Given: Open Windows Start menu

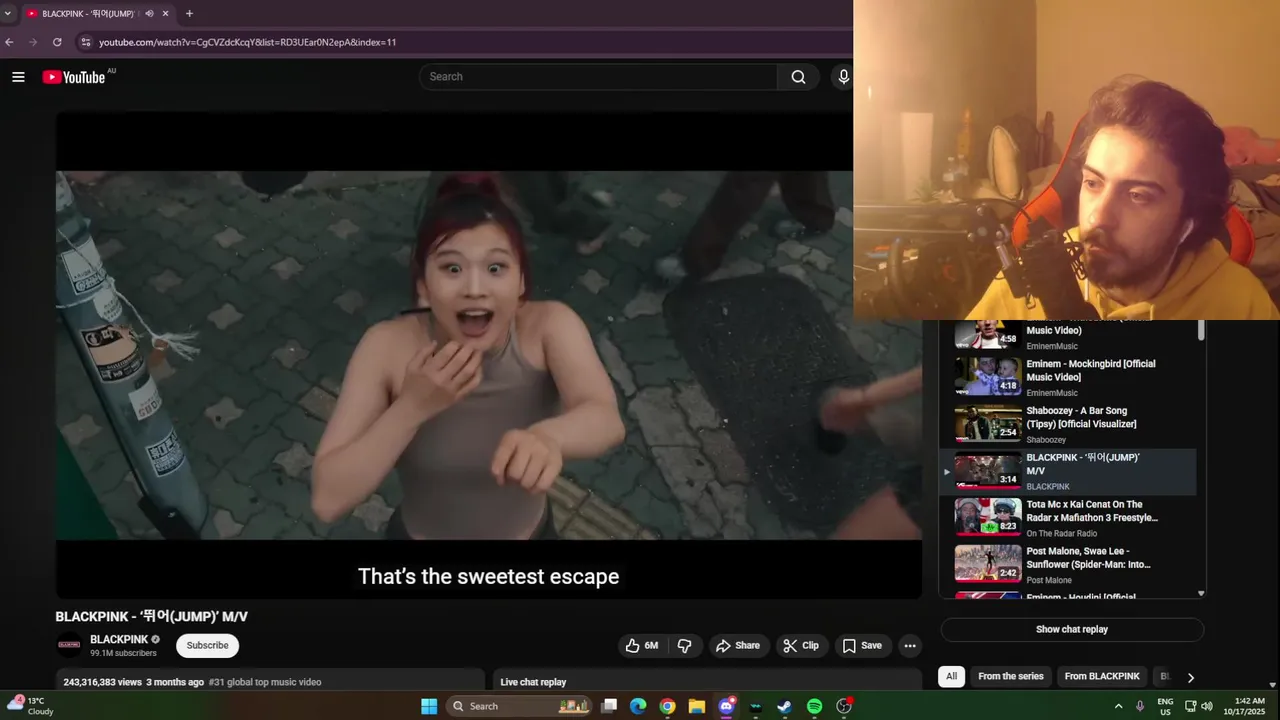Looking at the screenshot, I should coord(429,706).
